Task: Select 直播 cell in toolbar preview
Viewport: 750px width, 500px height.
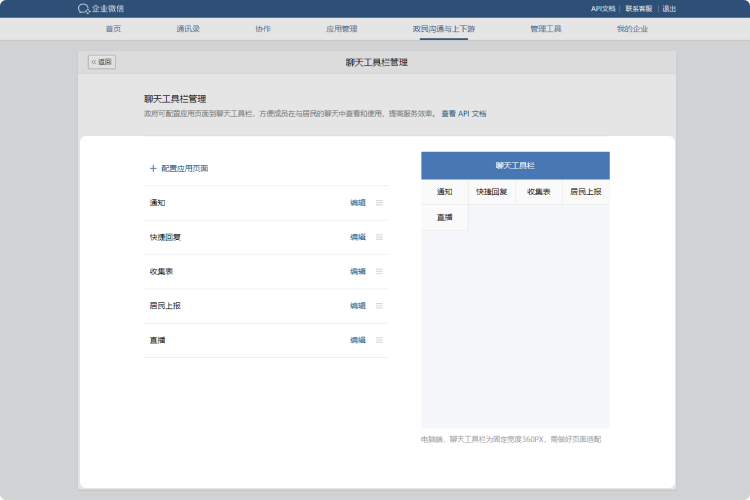Action: point(444,218)
